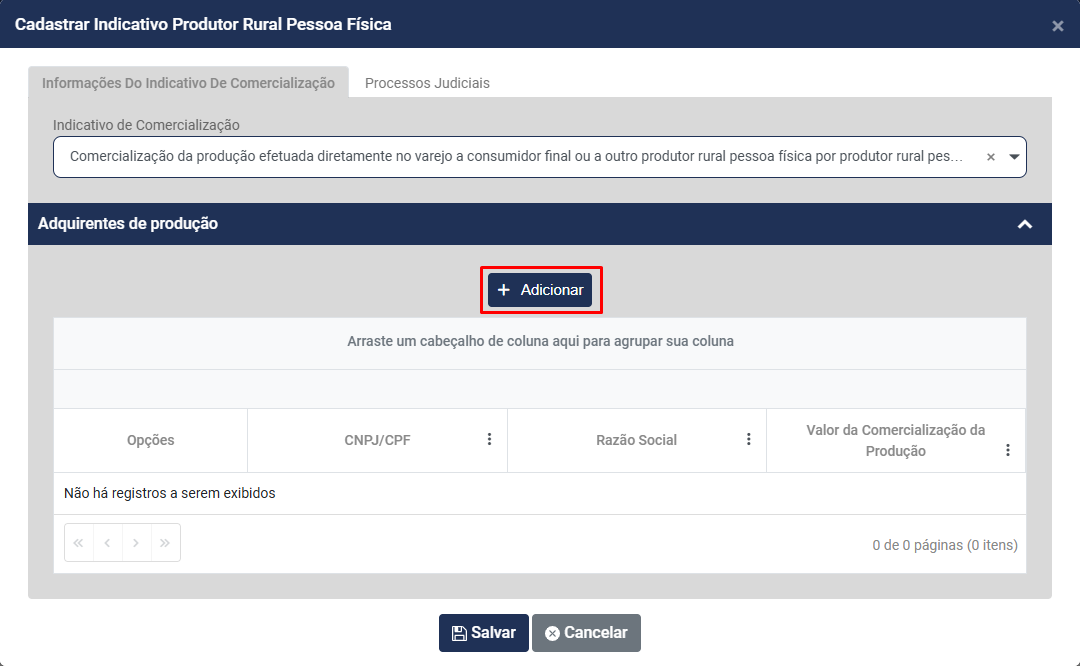The width and height of the screenshot is (1080, 666).
Task: Save the form with Salvar
Action: click(x=484, y=633)
